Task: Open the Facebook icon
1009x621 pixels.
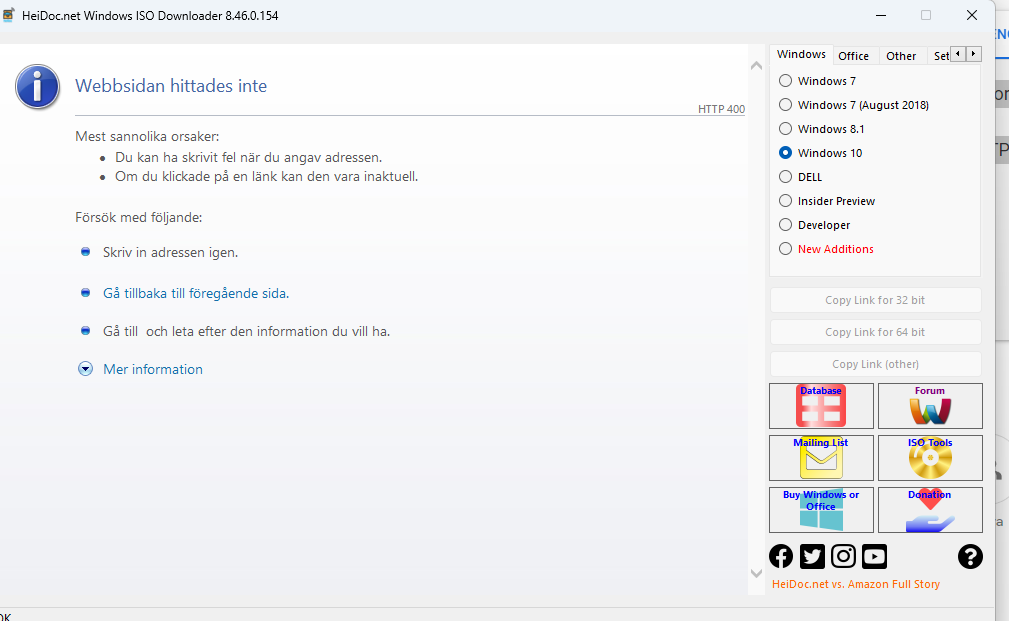Action: coord(781,556)
